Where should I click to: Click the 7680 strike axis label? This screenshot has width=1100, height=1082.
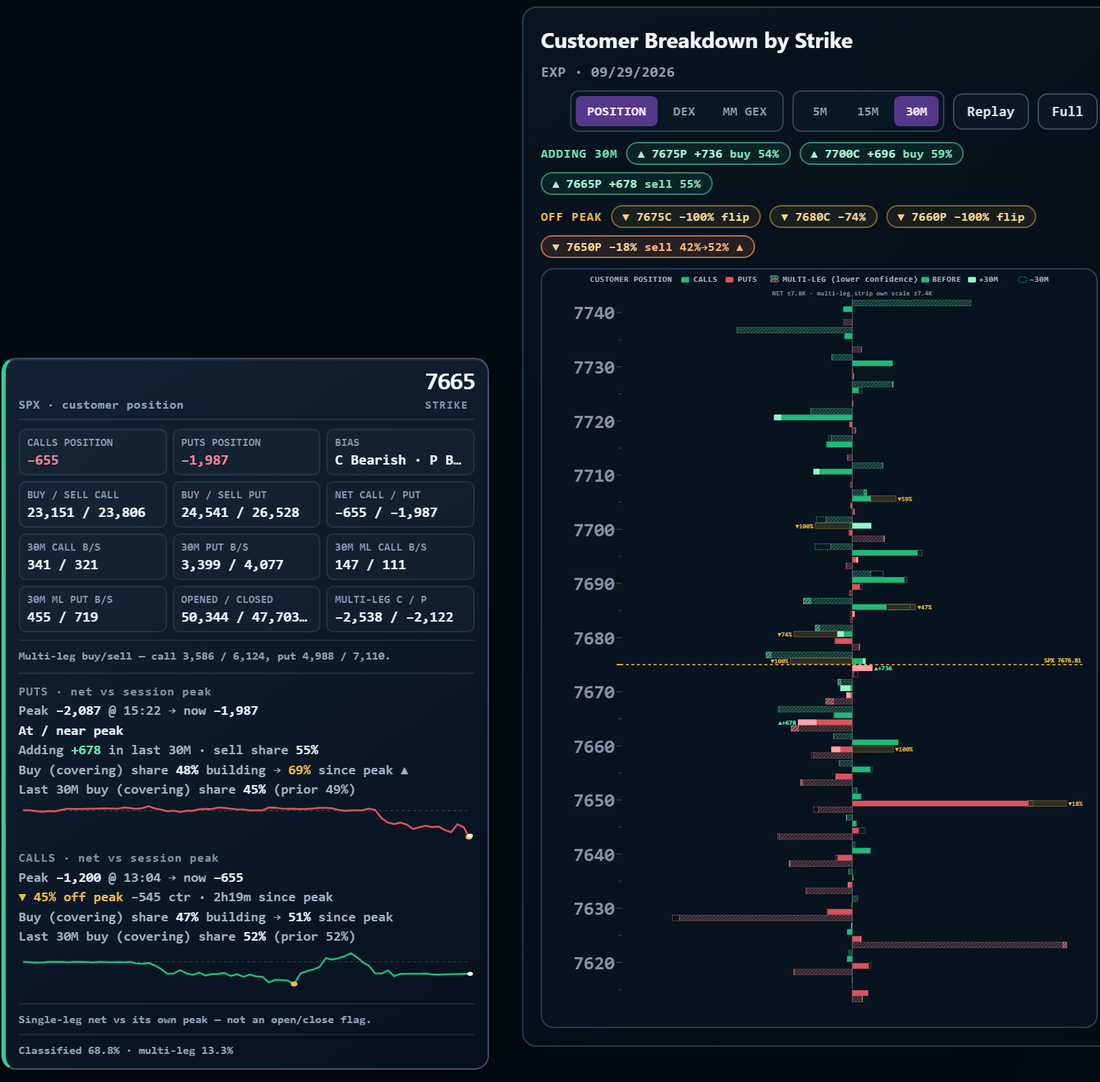click(x=593, y=639)
